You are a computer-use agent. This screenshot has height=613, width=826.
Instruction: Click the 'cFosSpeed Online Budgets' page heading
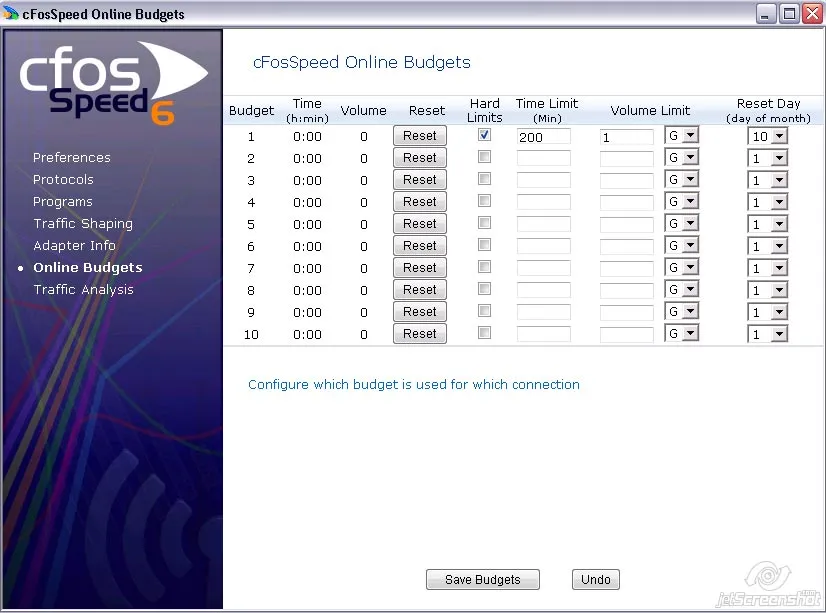pyautogui.click(x=362, y=62)
